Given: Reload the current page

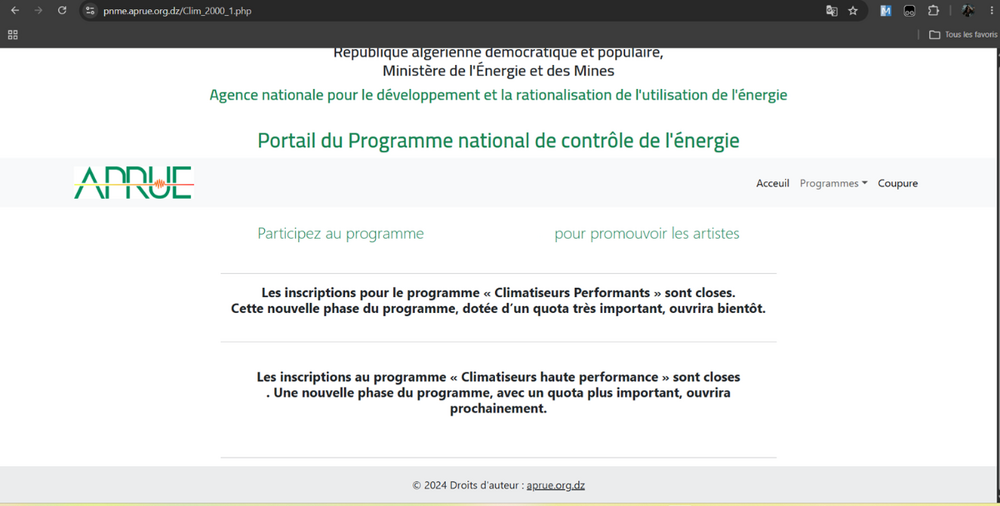Looking at the screenshot, I should (62, 11).
